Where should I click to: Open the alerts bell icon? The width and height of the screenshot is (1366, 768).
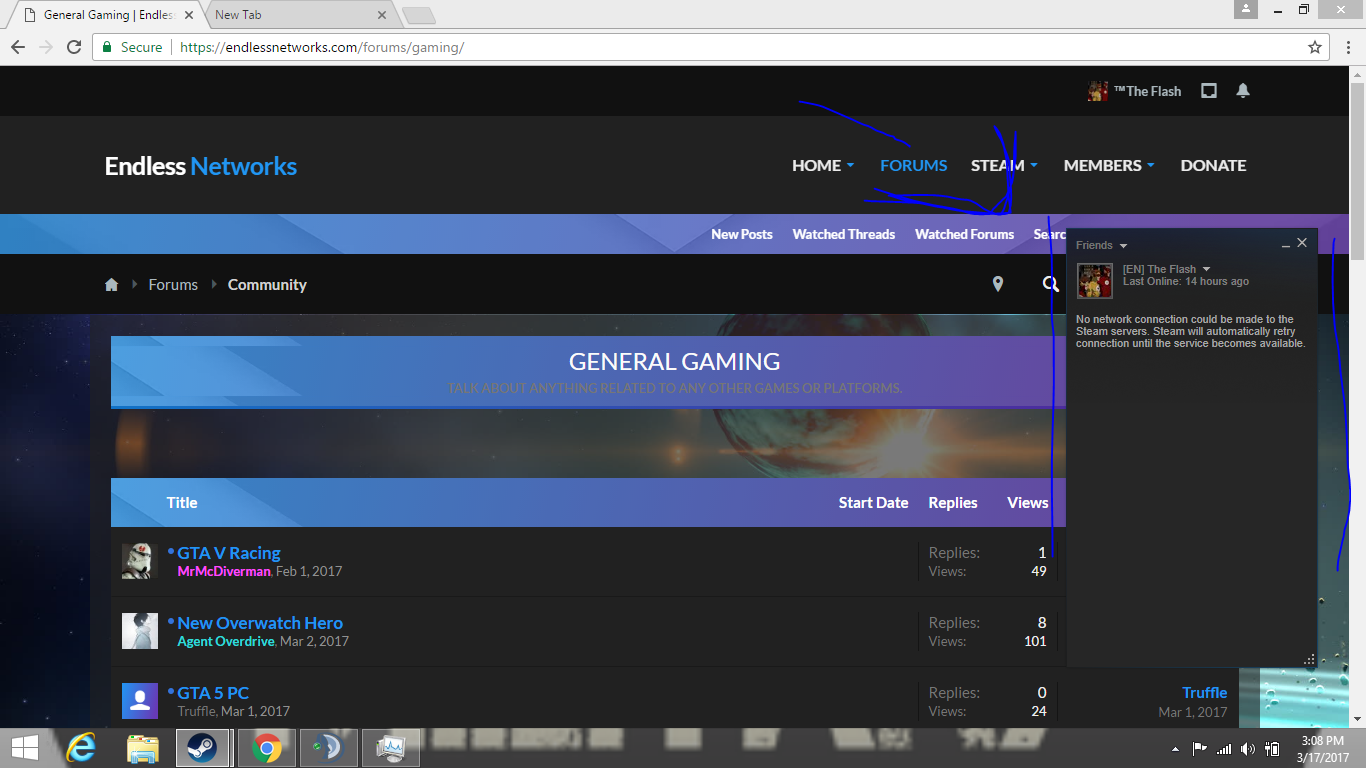1243,91
